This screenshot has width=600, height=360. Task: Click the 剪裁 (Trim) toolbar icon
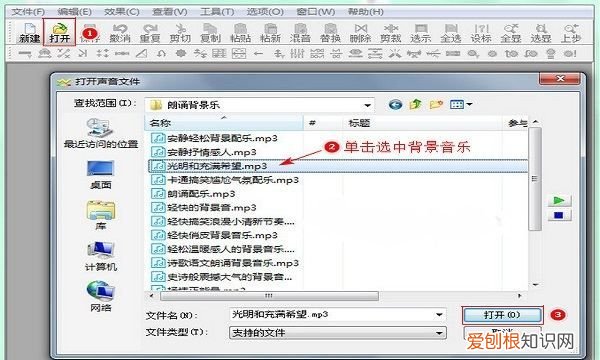391,33
